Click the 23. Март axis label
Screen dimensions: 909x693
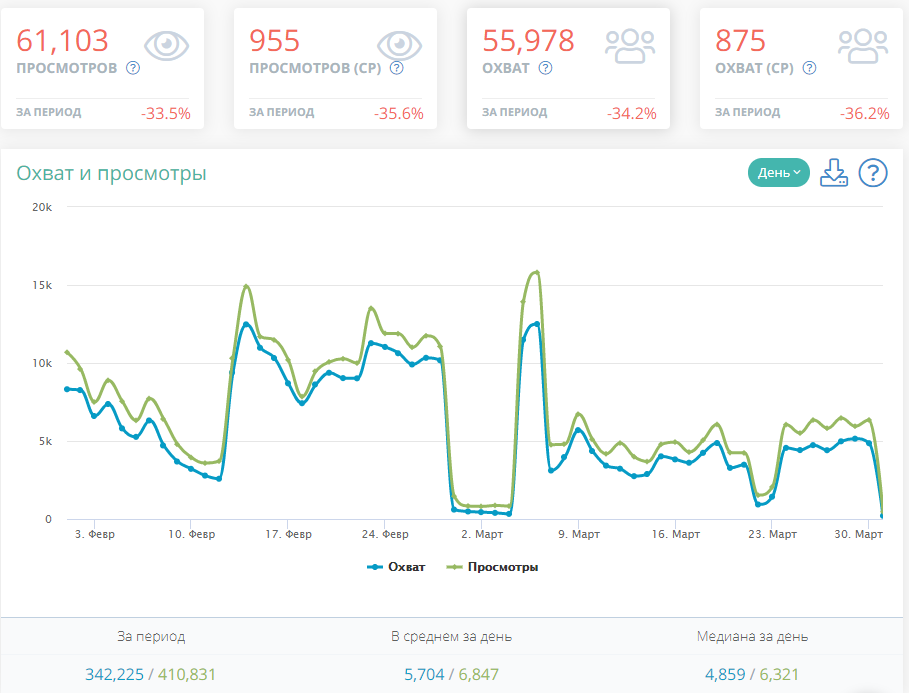772,534
